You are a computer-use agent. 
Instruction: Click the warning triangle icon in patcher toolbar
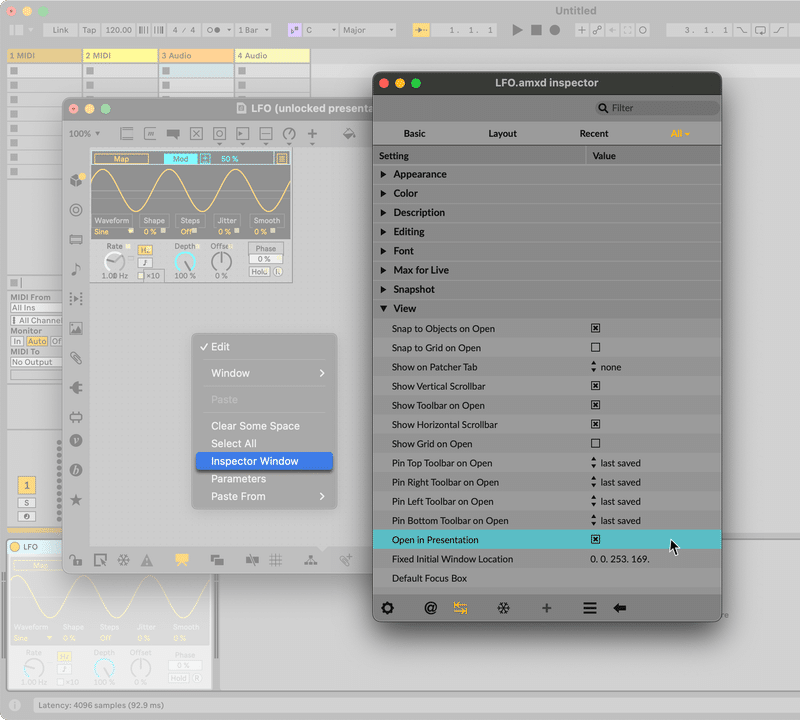[147, 560]
